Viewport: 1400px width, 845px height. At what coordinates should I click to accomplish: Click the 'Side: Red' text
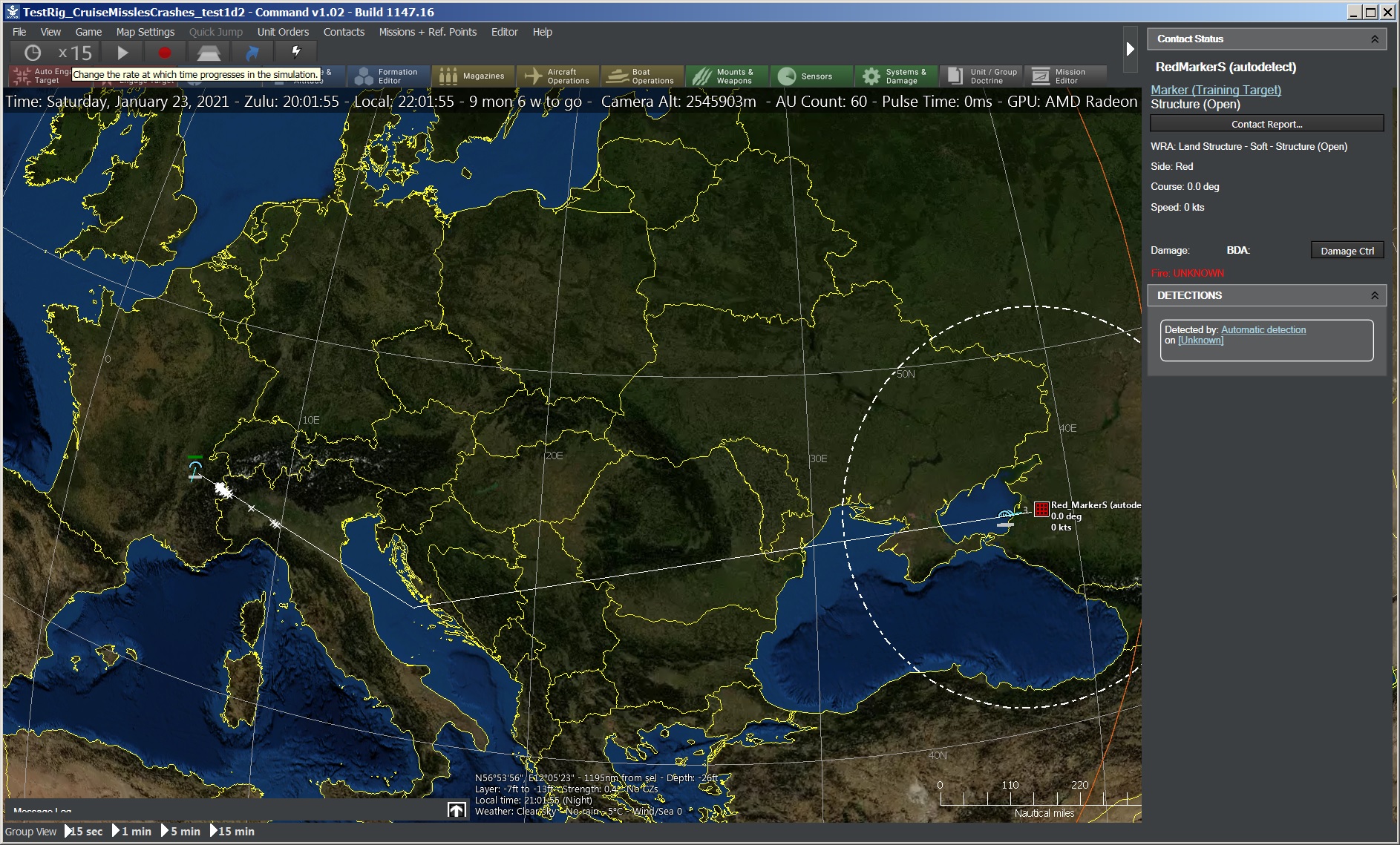1171,166
